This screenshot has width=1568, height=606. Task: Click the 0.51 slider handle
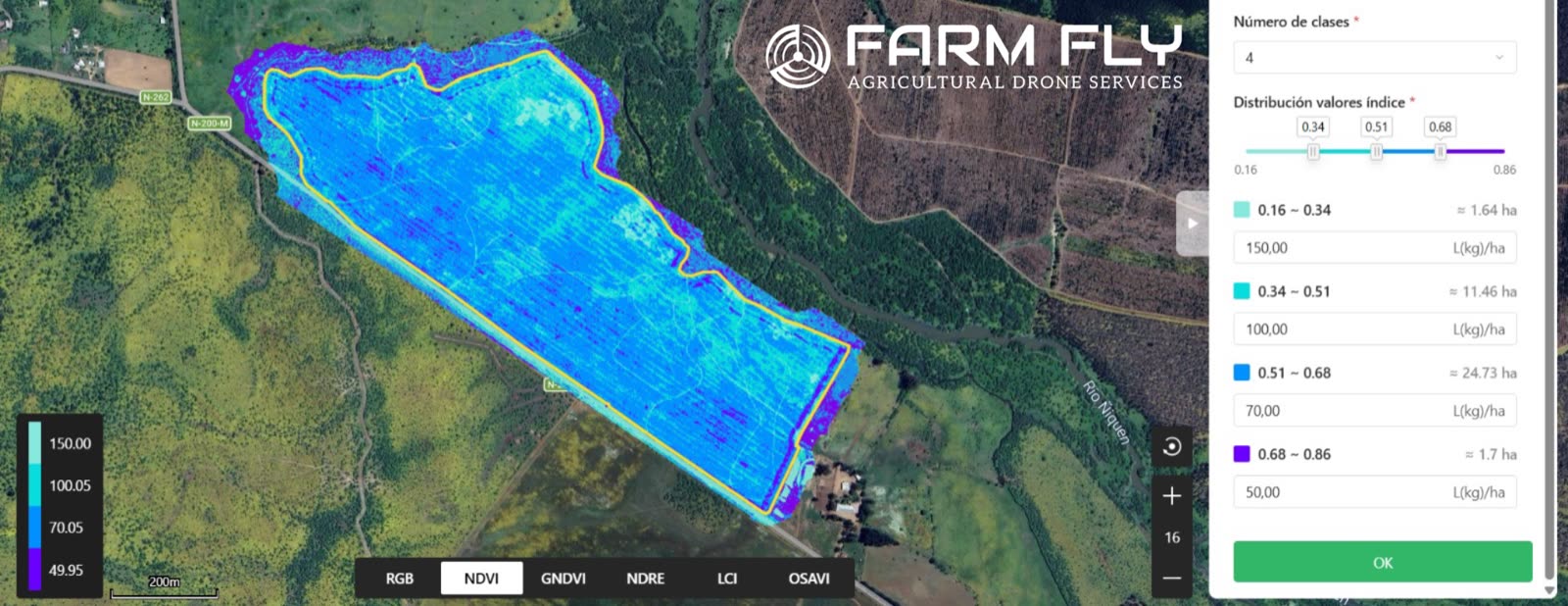[1377, 151]
